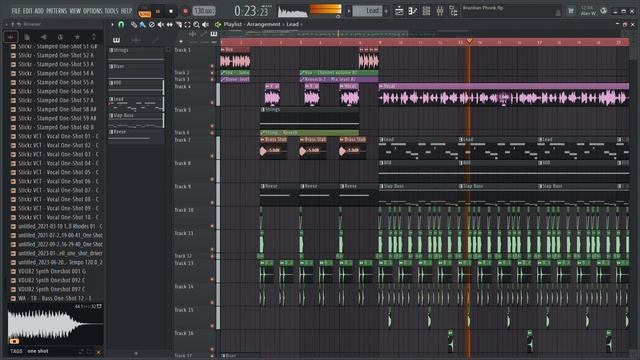The width and height of the screenshot is (640, 360).
Task: Clear the tag search with X icon
Action: (x=99, y=351)
